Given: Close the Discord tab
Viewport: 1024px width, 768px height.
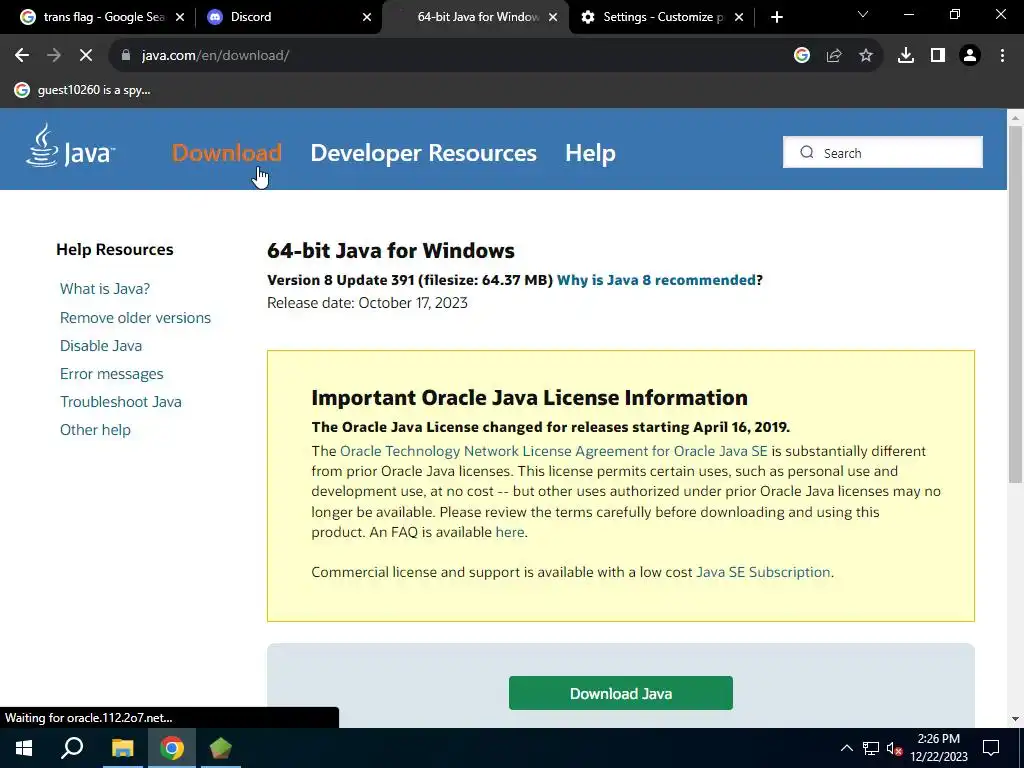Looking at the screenshot, I should click(367, 17).
